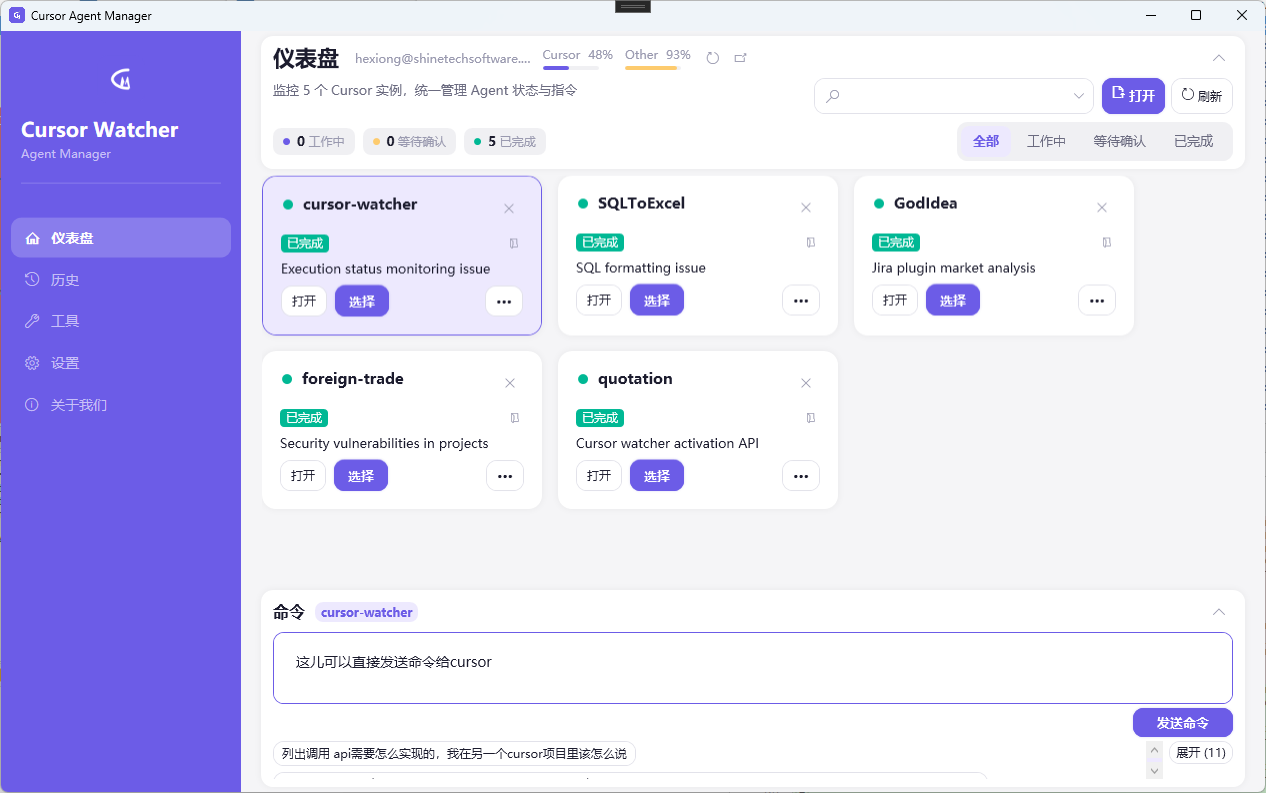Open the 关于我们 sidebar item

[121, 405]
